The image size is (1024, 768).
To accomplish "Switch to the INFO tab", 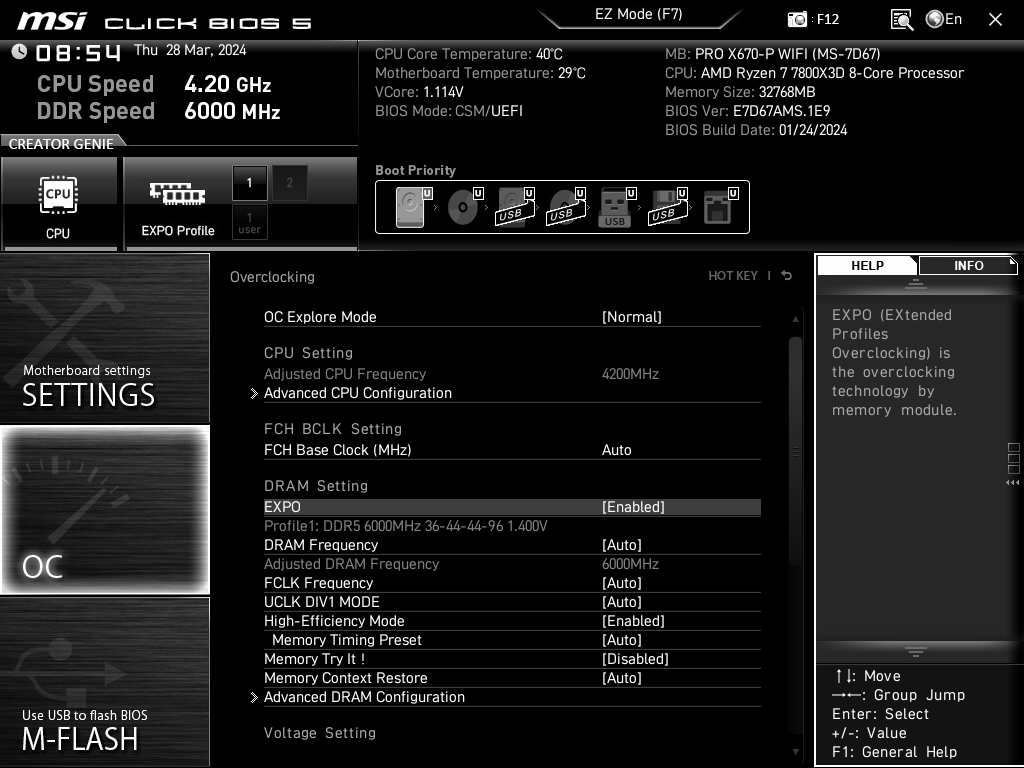I will pos(968,266).
